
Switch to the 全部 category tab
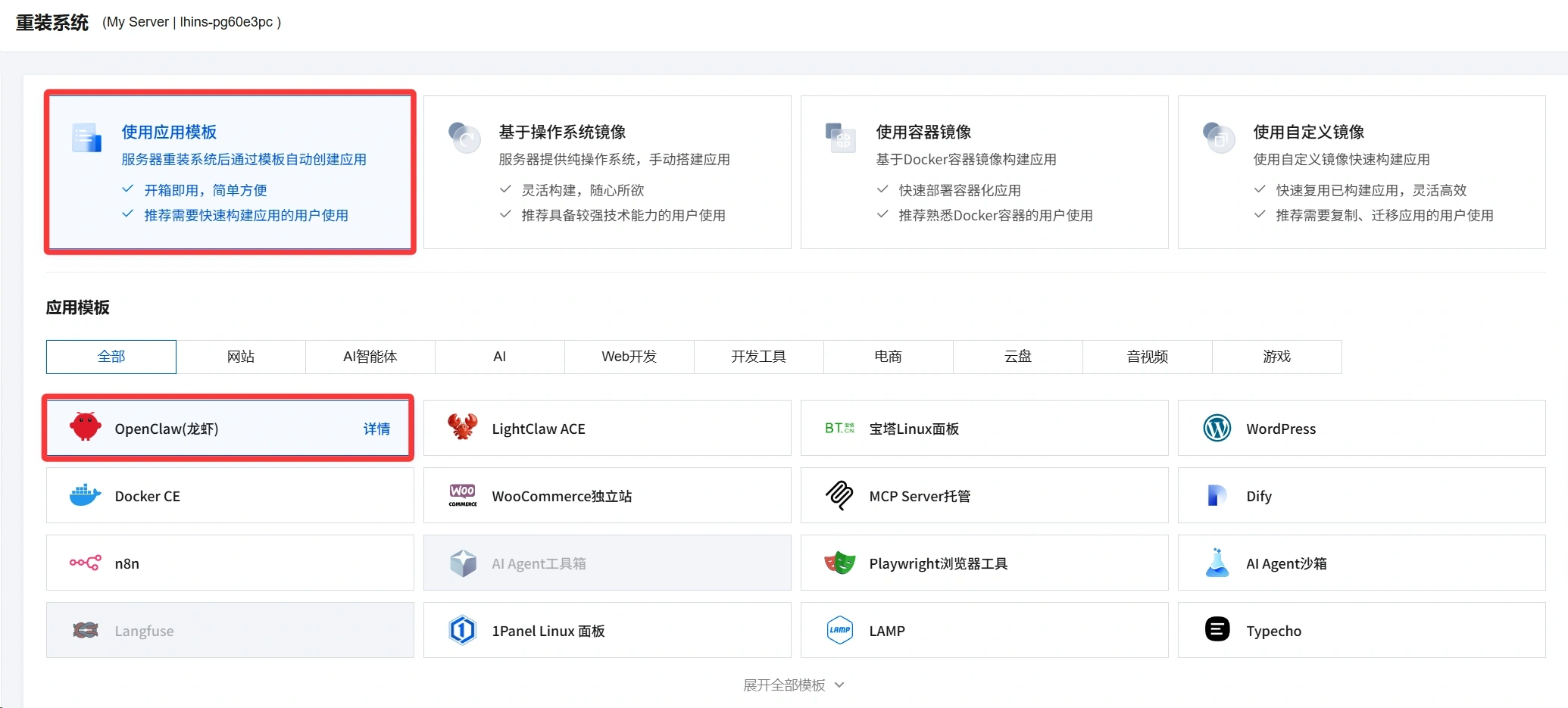(111, 357)
